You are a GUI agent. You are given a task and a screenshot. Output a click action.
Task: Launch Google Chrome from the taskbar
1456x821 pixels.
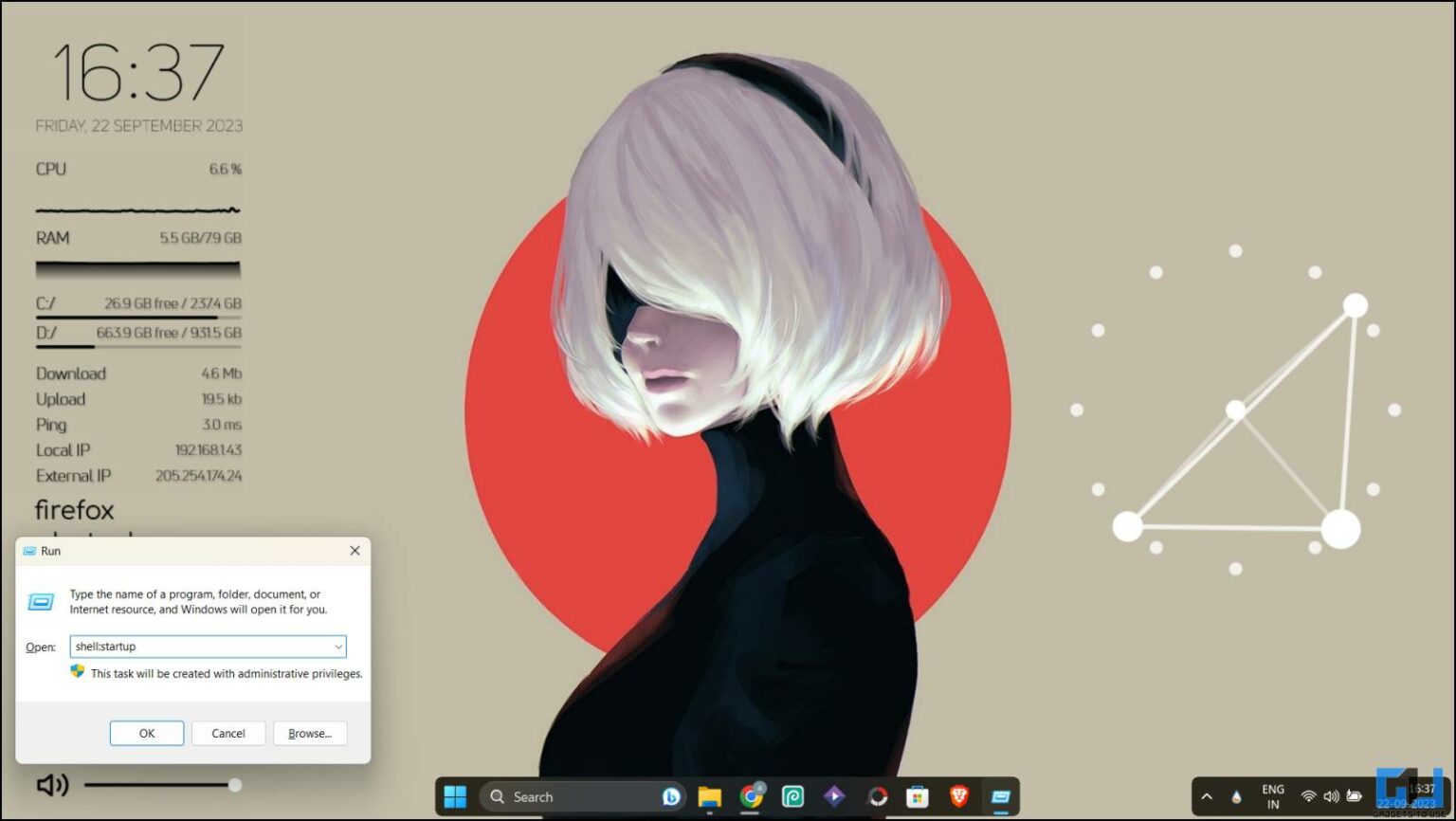point(751,796)
